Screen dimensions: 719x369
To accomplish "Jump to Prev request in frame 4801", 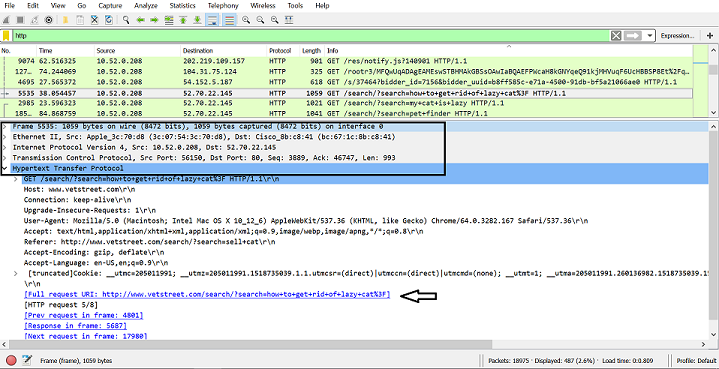I will (83, 315).
